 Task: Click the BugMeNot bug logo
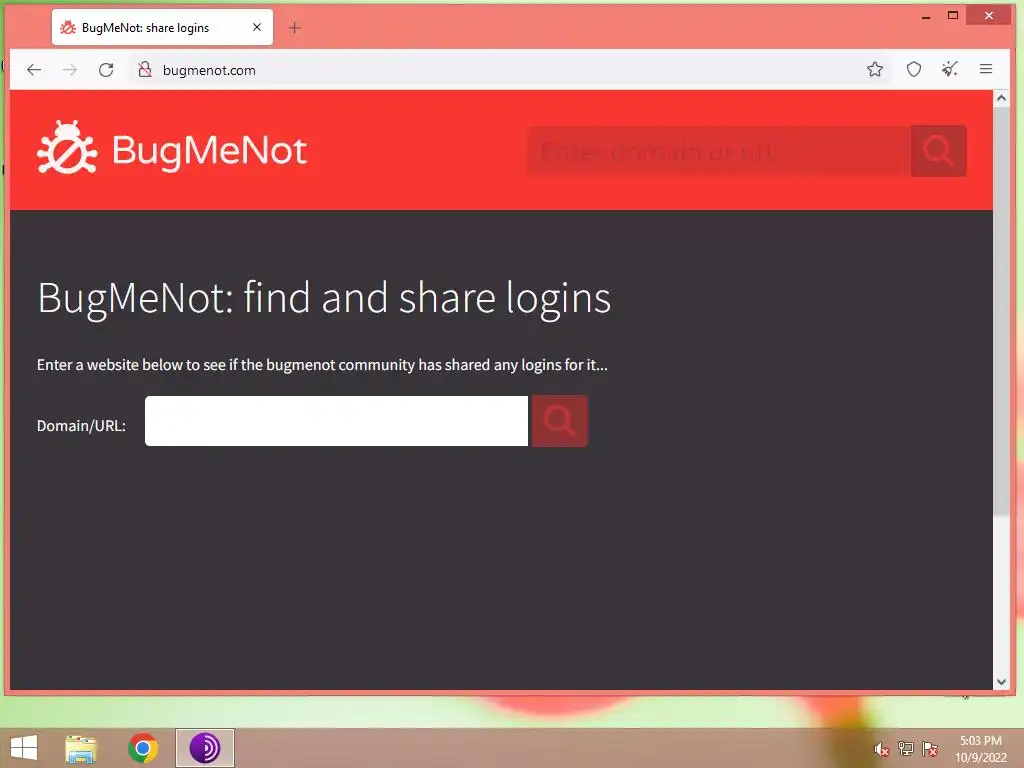pos(67,148)
